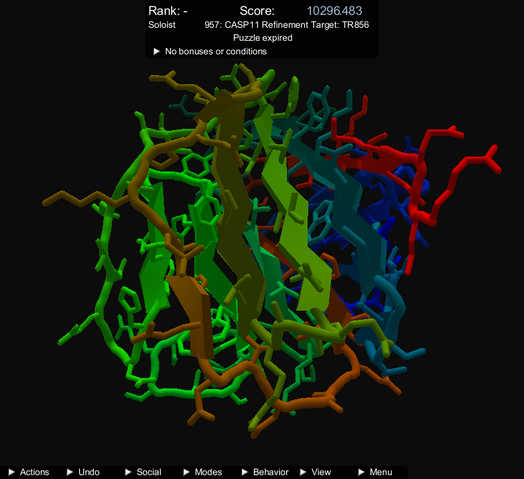The height and width of the screenshot is (479, 524).
Task: Open the main Menu item
Action: [375, 472]
